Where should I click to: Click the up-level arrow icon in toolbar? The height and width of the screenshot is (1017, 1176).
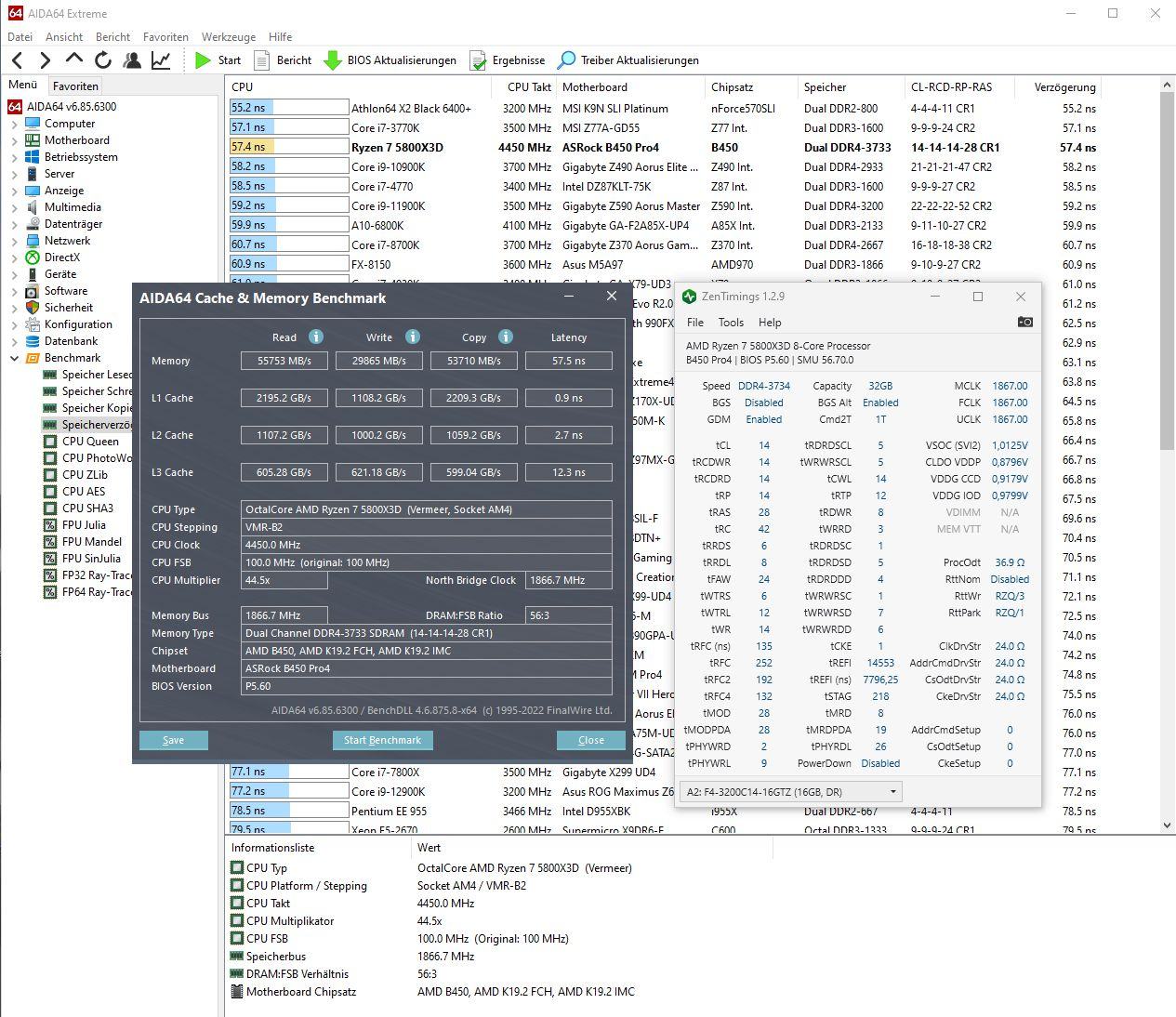[x=74, y=60]
